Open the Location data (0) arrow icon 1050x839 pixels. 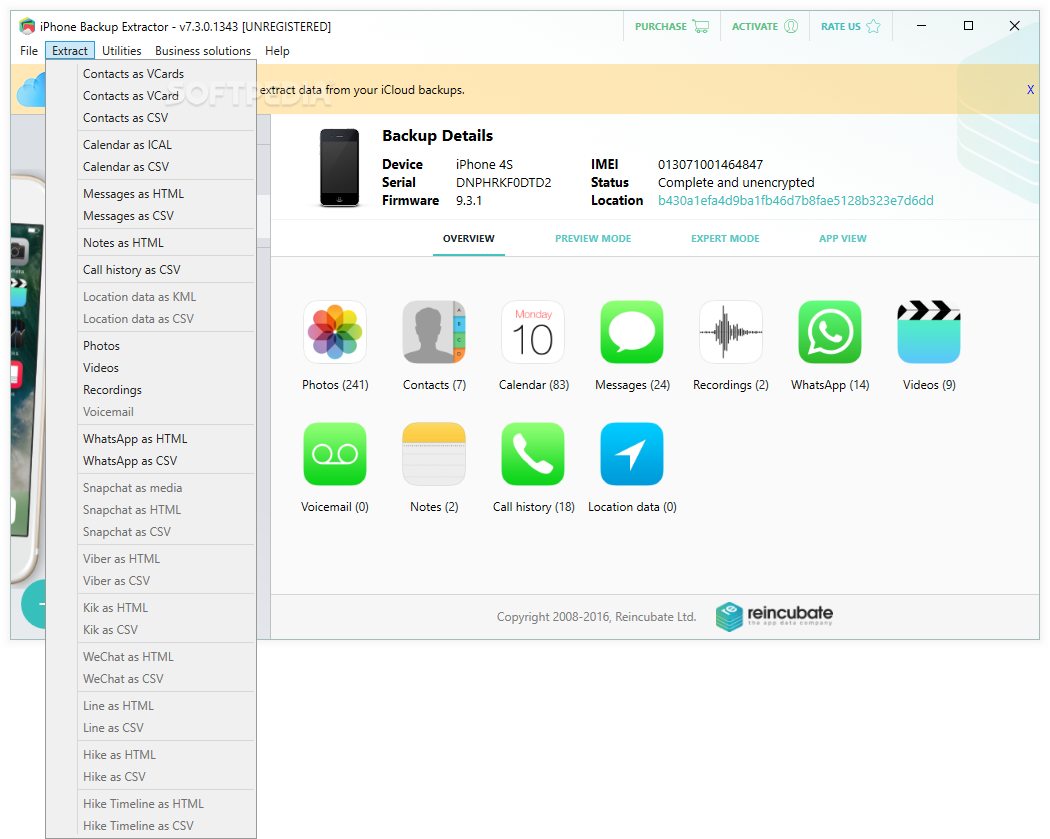tap(632, 454)
